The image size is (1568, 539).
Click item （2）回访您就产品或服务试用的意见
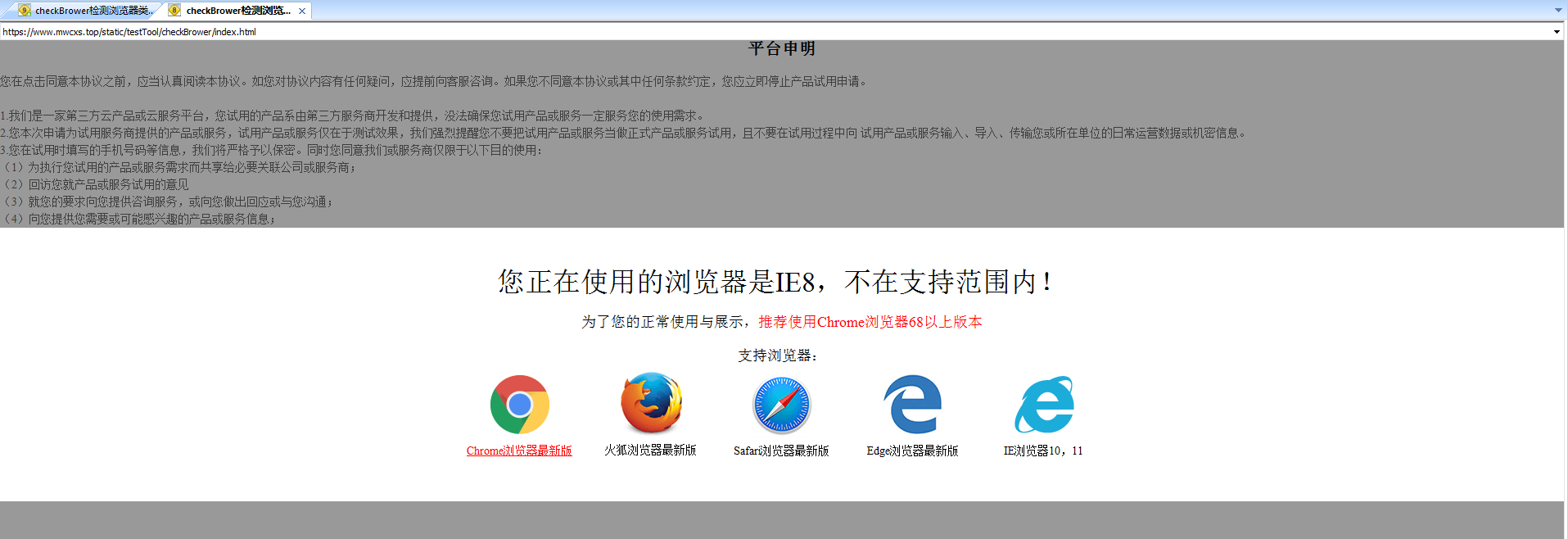[x=95, y=184]
